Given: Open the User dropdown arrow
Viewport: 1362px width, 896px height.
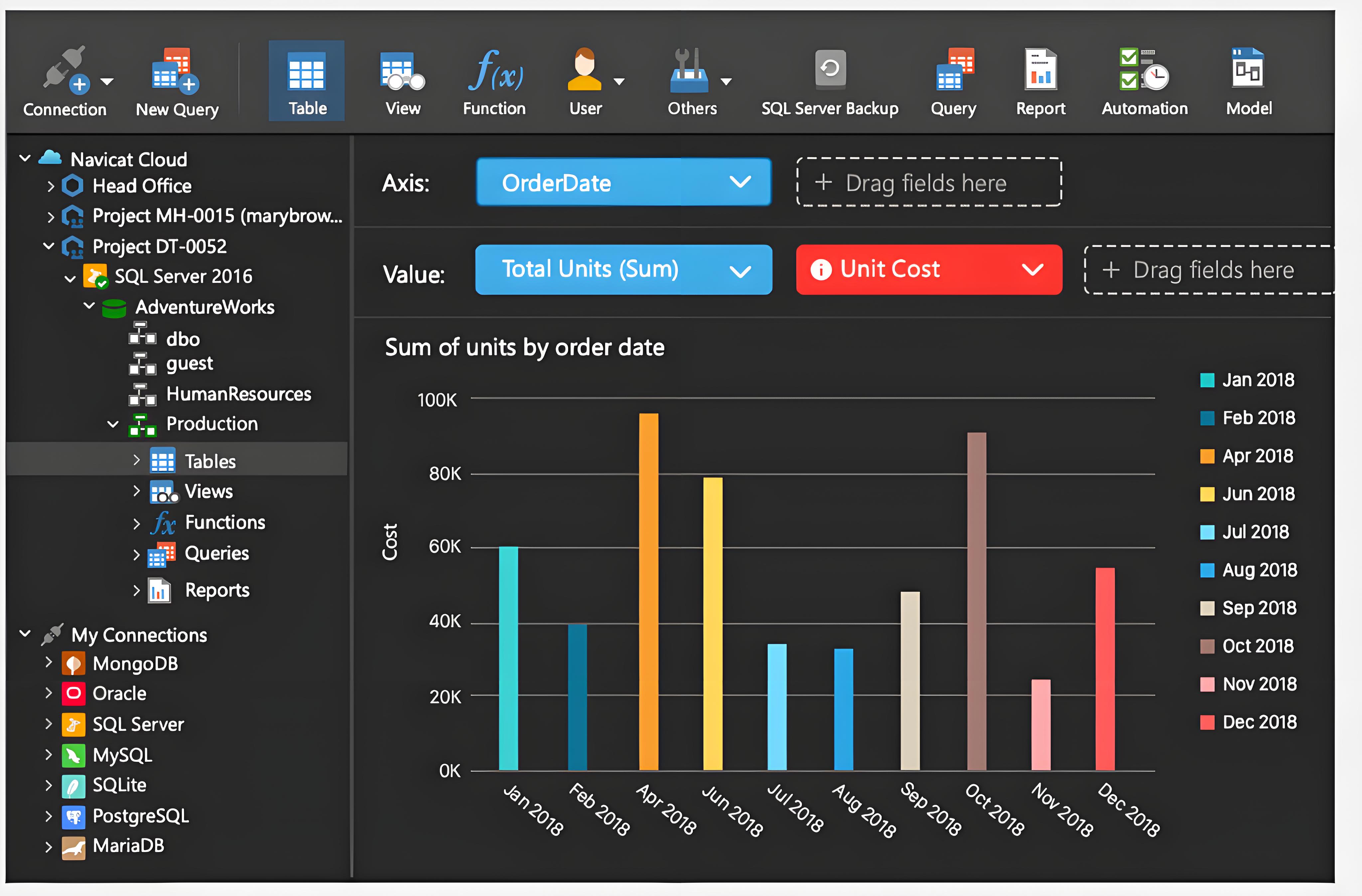Looking at the screenshot, I should click(x=618, y=82).
